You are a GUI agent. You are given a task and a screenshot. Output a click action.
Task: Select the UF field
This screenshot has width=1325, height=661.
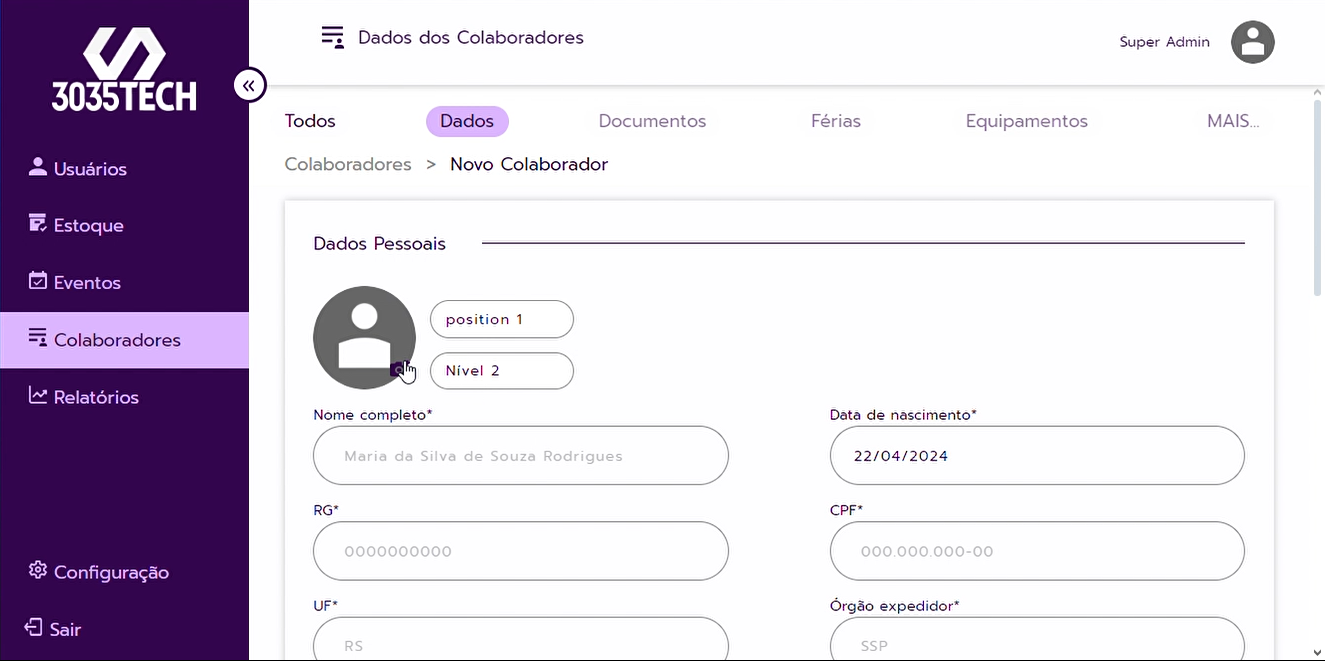[521, 639]
